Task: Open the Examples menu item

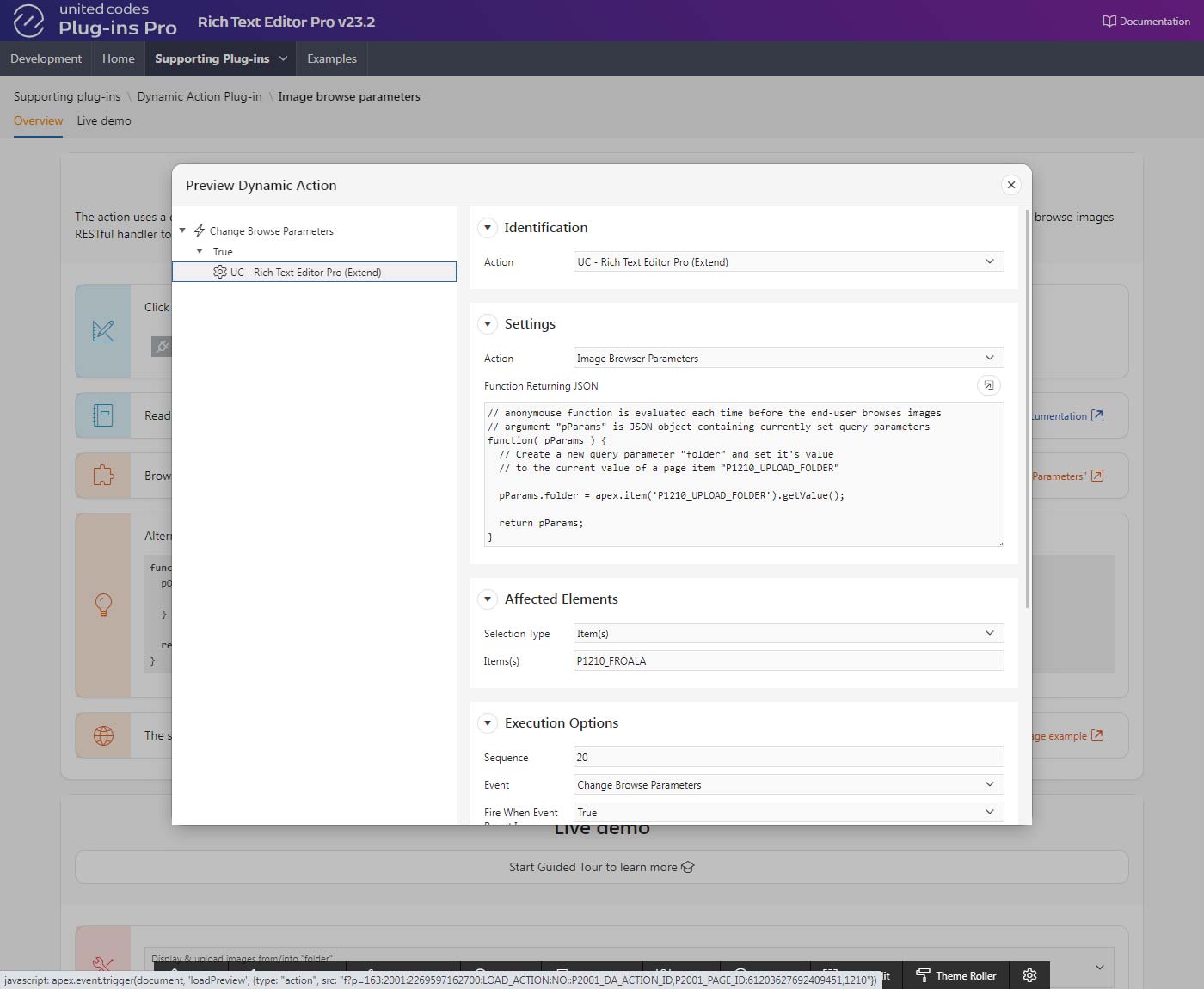Action: click(x=332, y=58)
